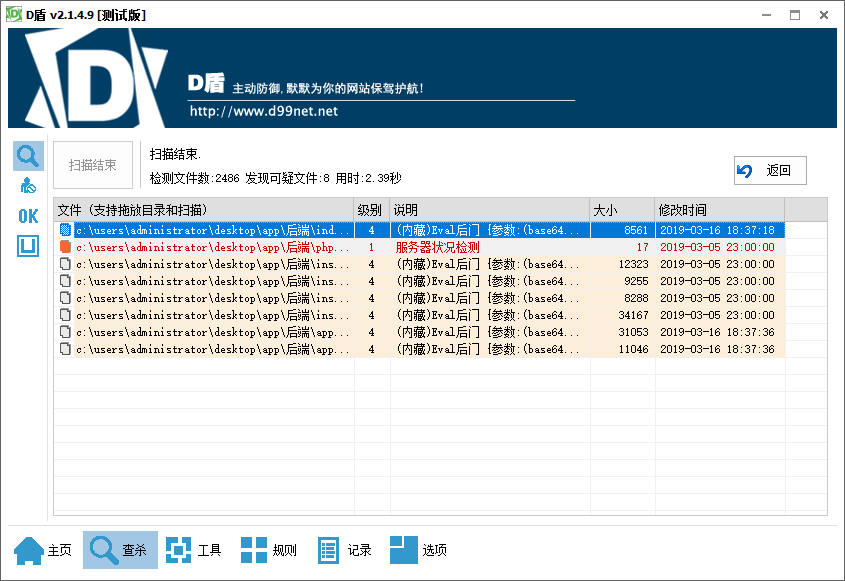Open the 记录 logs tab

[344, 550]
